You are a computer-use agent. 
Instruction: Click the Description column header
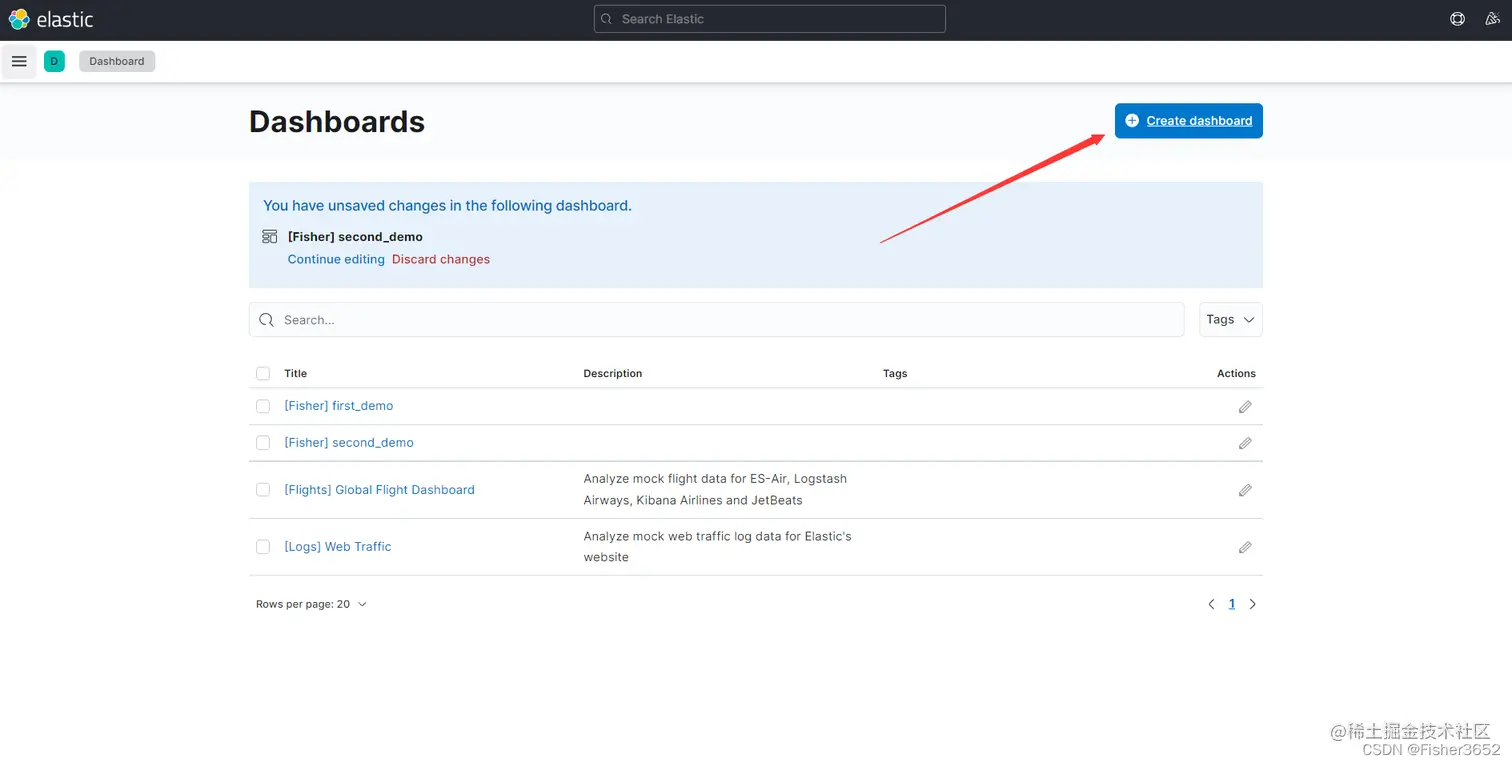point(613,374)
